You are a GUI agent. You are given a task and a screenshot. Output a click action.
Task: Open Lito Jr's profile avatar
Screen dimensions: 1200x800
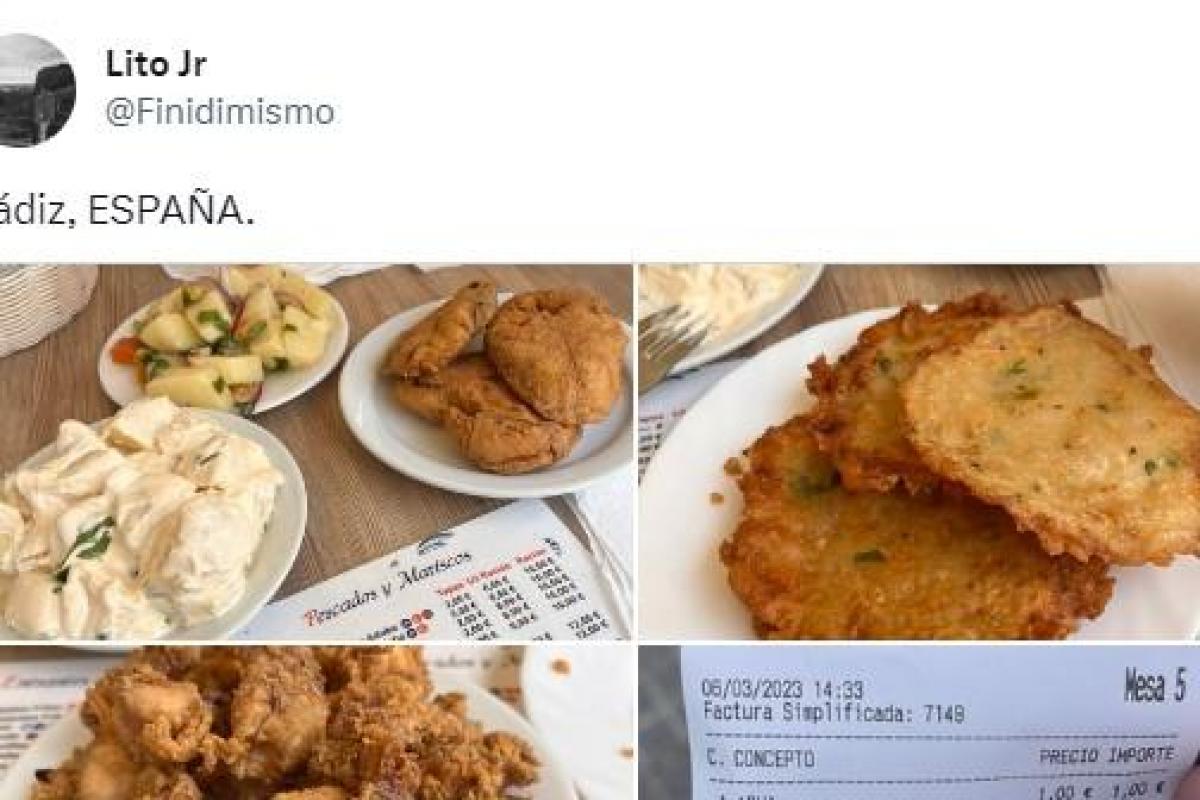[36, 90]
